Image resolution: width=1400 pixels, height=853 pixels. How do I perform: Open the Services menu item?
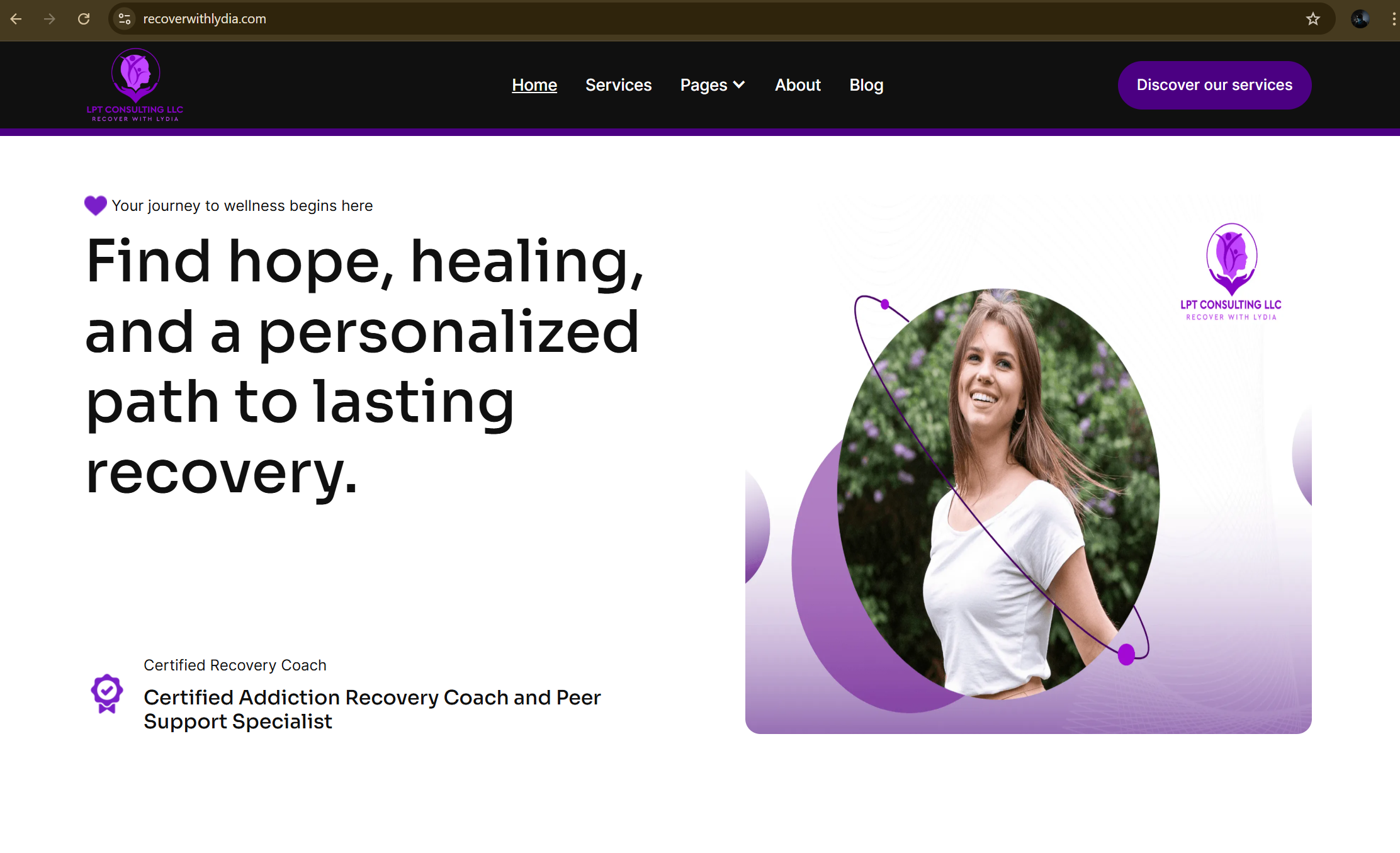(618, 85)
